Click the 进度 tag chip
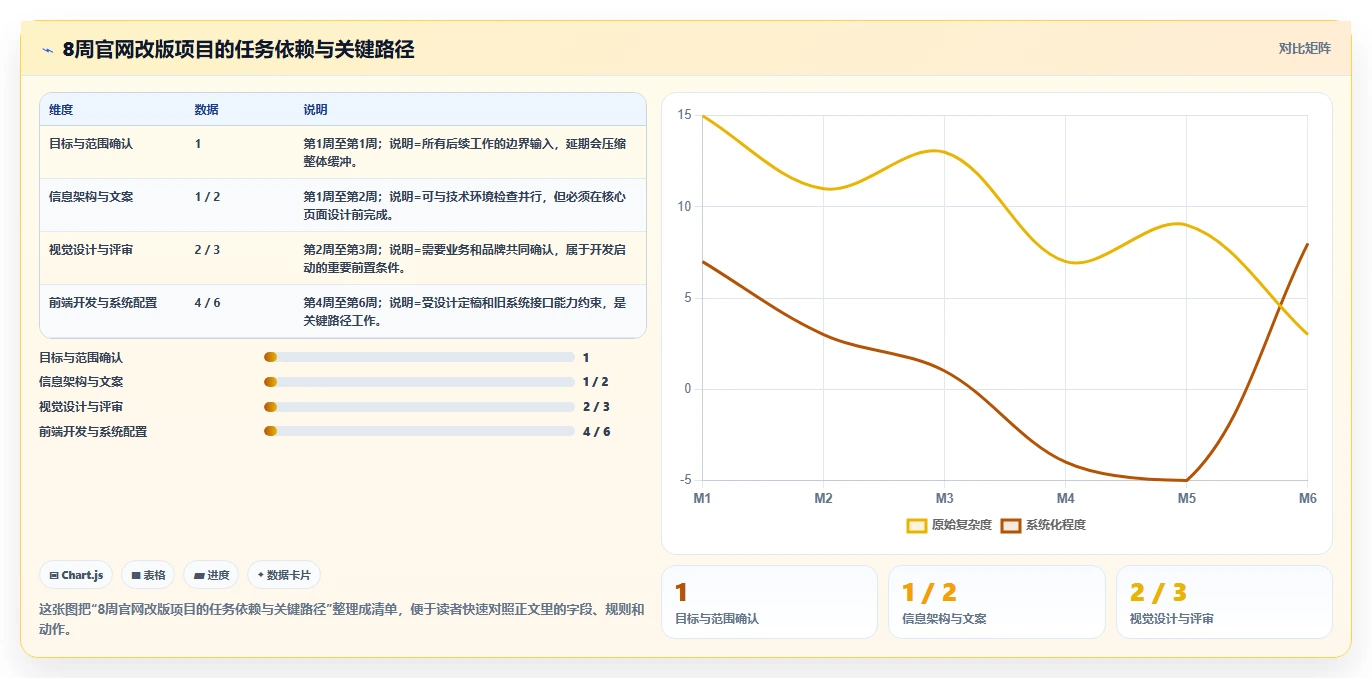1372x678 pixels. pos(211,575)
